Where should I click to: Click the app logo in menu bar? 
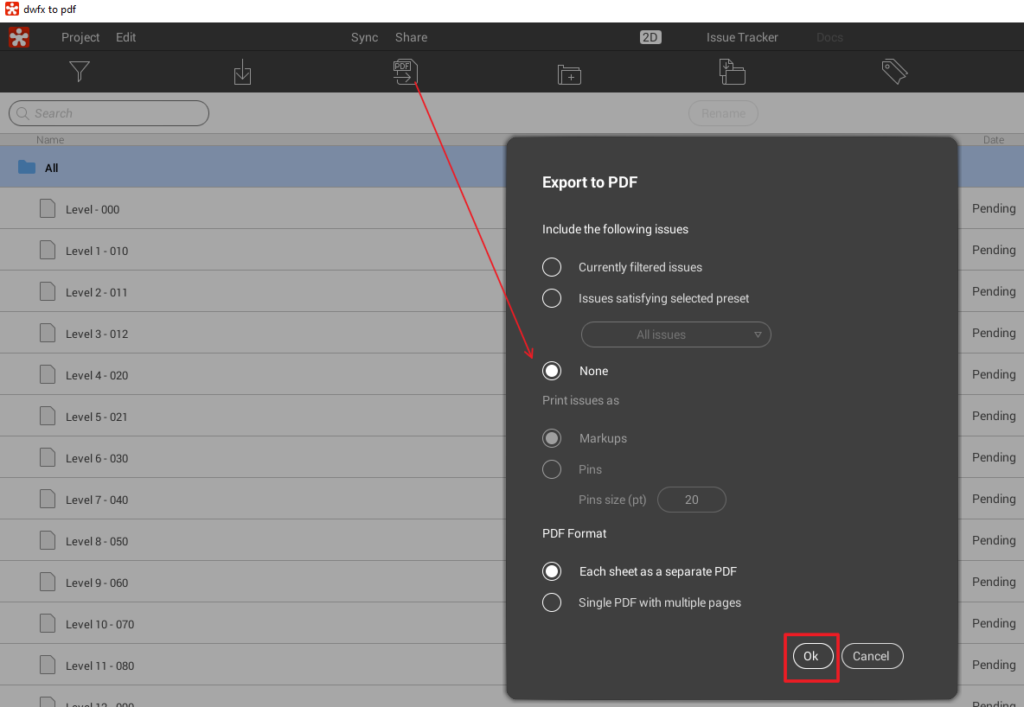(19, 37)
